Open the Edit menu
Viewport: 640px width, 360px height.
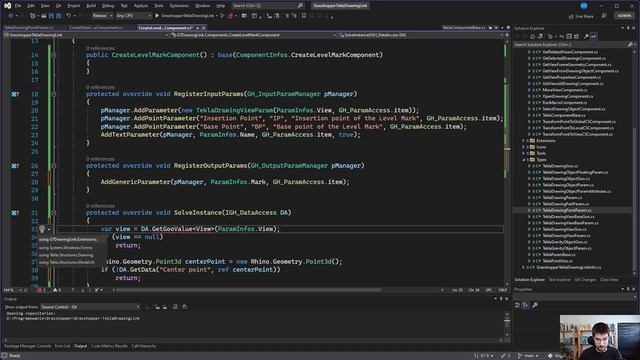point(31,6)
